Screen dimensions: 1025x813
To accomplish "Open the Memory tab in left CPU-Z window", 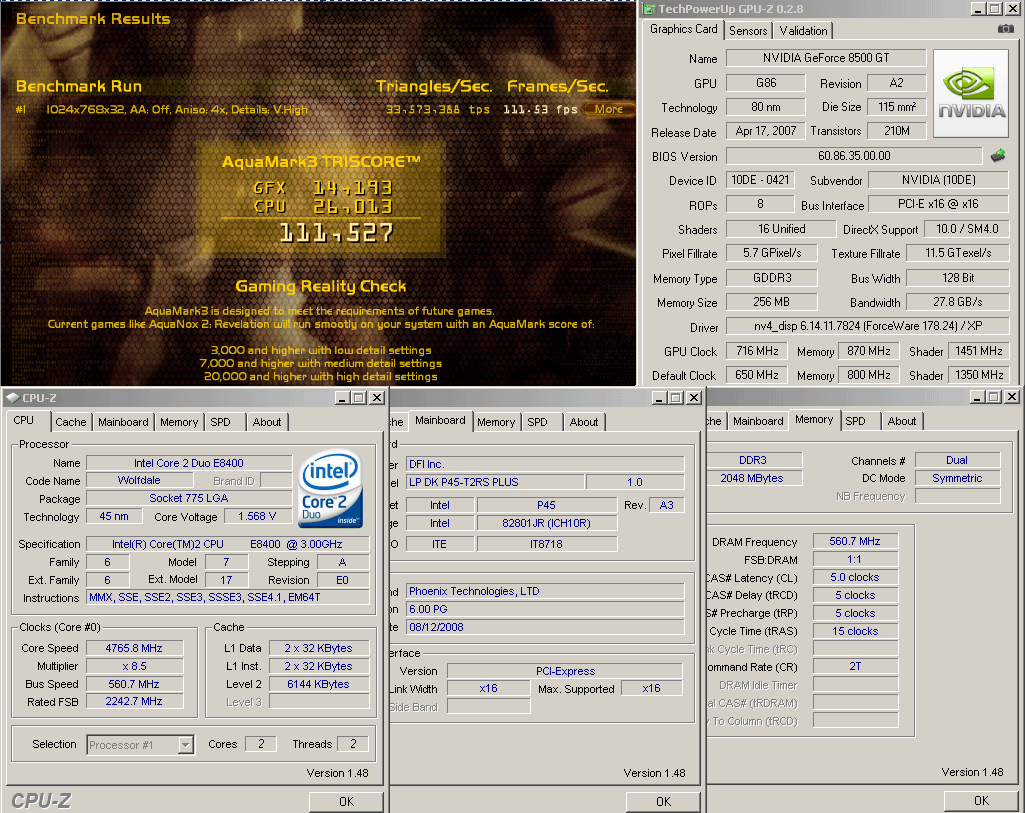I will pyautogui.click(x=178, y=422).
